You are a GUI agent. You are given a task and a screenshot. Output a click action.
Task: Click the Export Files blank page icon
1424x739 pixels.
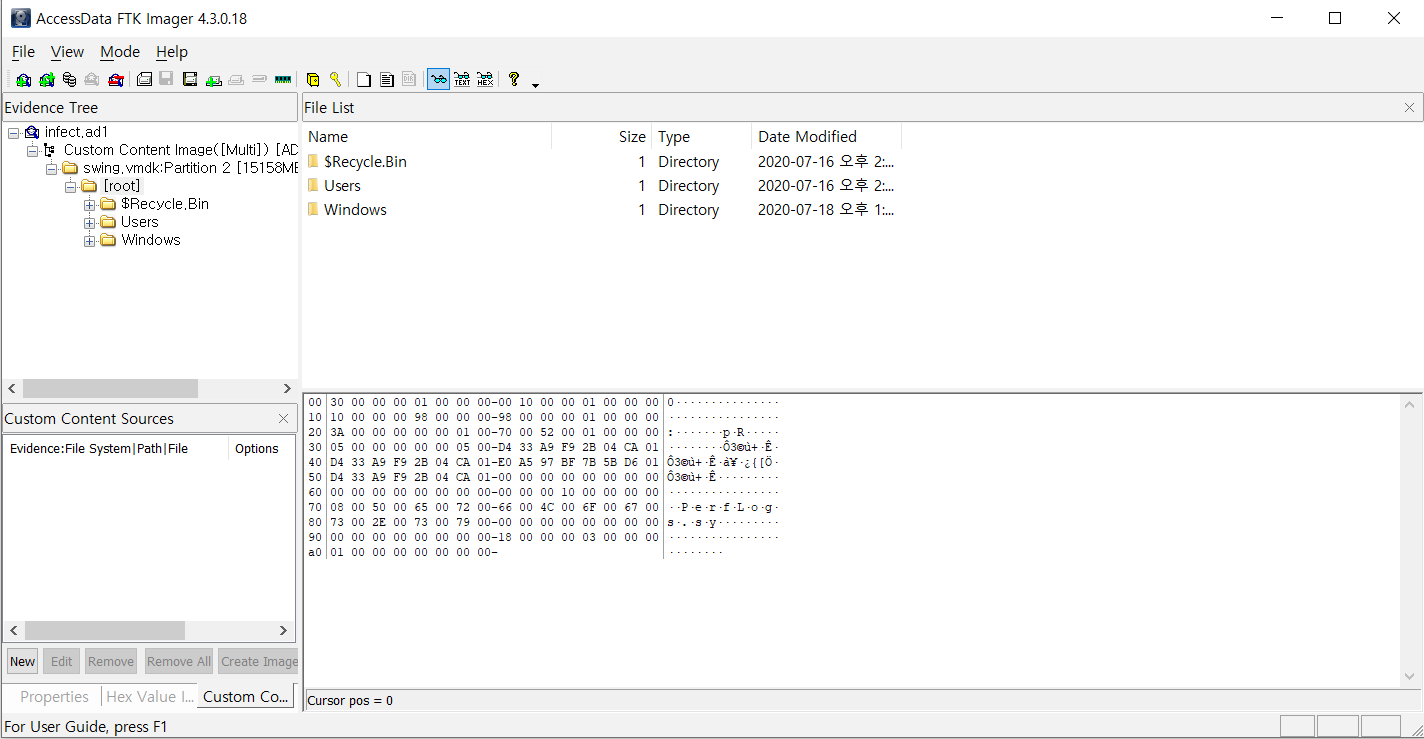click(x=364, y=79)
